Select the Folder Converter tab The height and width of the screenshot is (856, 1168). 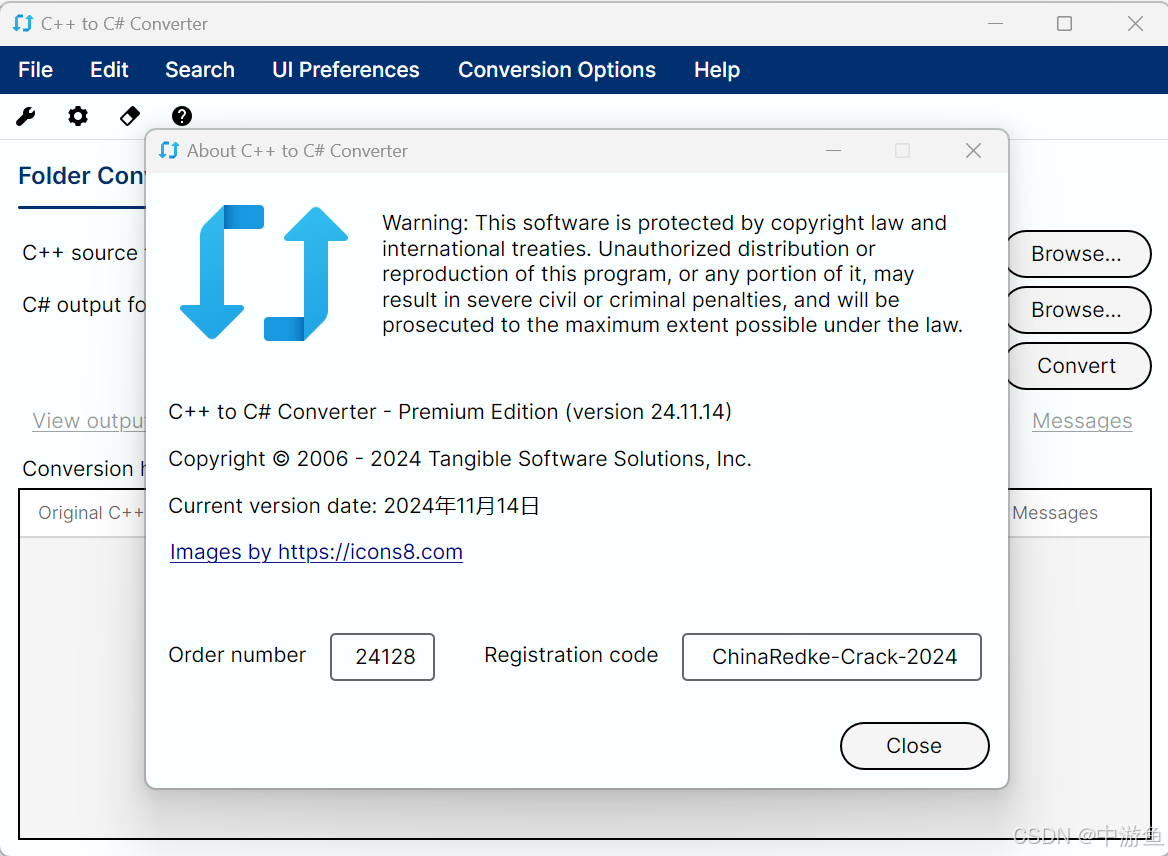point(82,176)
